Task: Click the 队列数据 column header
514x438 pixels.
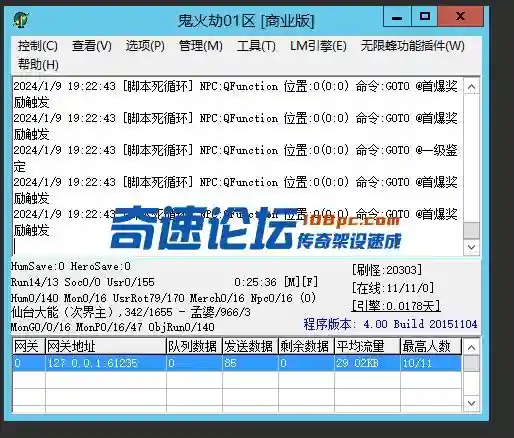Action: click(x=194, y=347)
